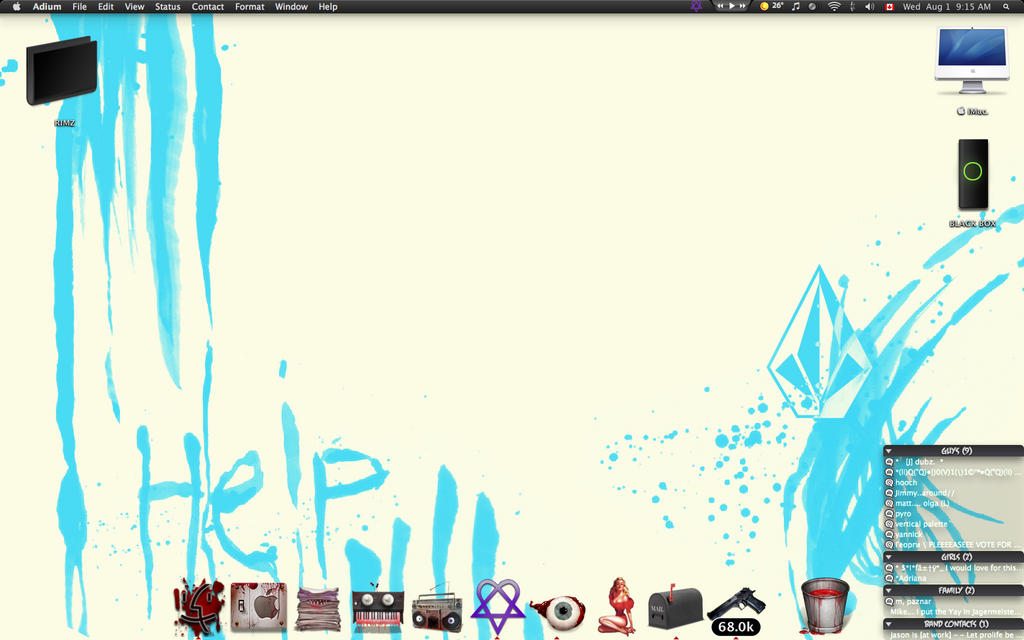The image size is (1024, 640).
Task: Select contact 'PLEEEEASEEE VOTE FOR'
Action: (953, 545)
